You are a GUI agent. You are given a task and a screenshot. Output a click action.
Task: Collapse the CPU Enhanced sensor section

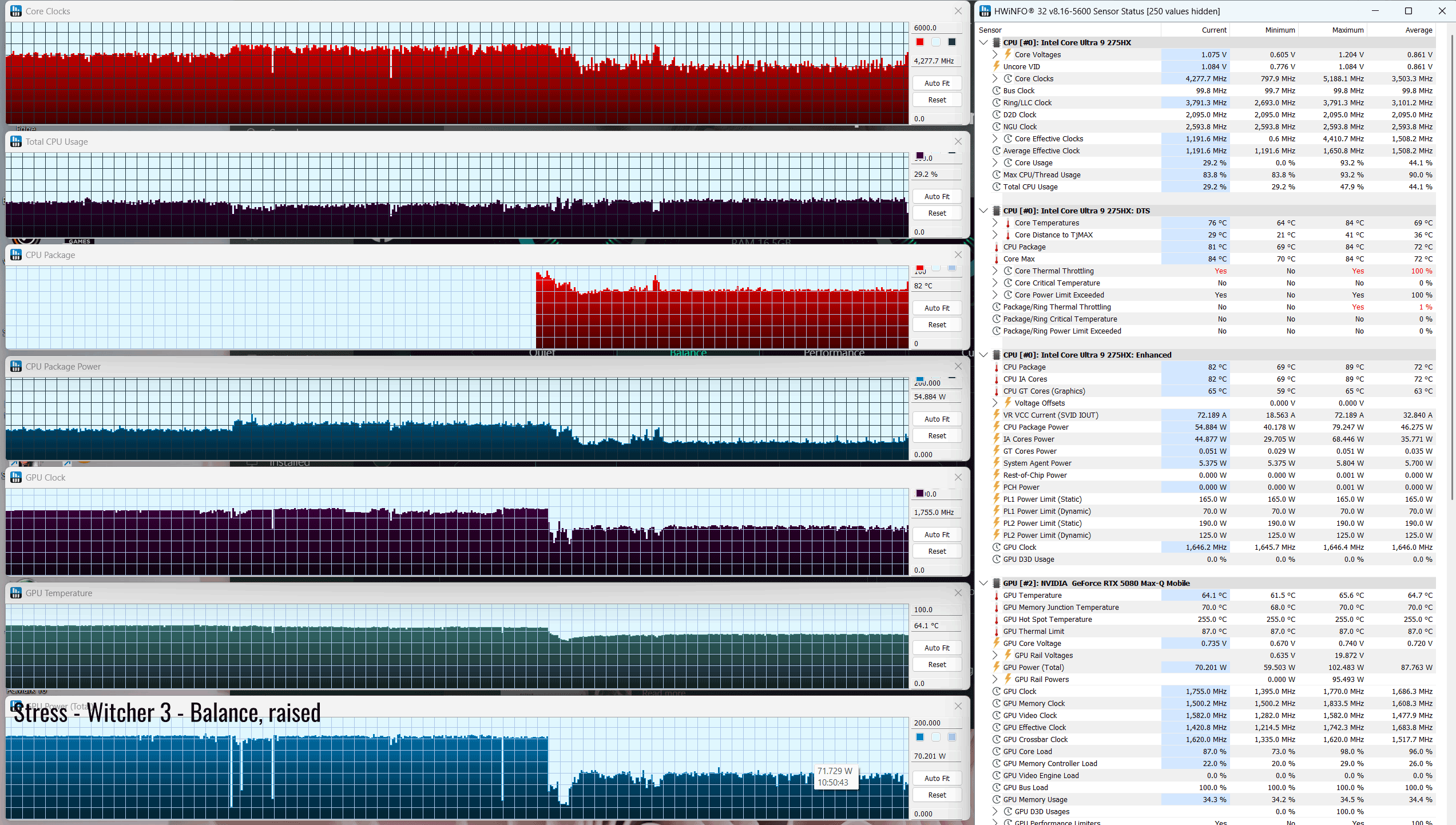(x=983, y=355)
